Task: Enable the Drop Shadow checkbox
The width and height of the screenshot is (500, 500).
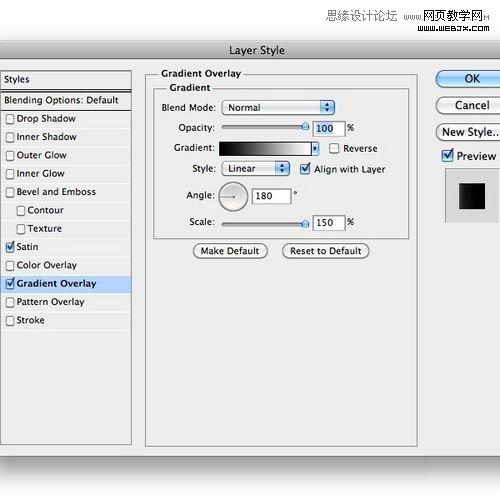Action: coord(10,119)
